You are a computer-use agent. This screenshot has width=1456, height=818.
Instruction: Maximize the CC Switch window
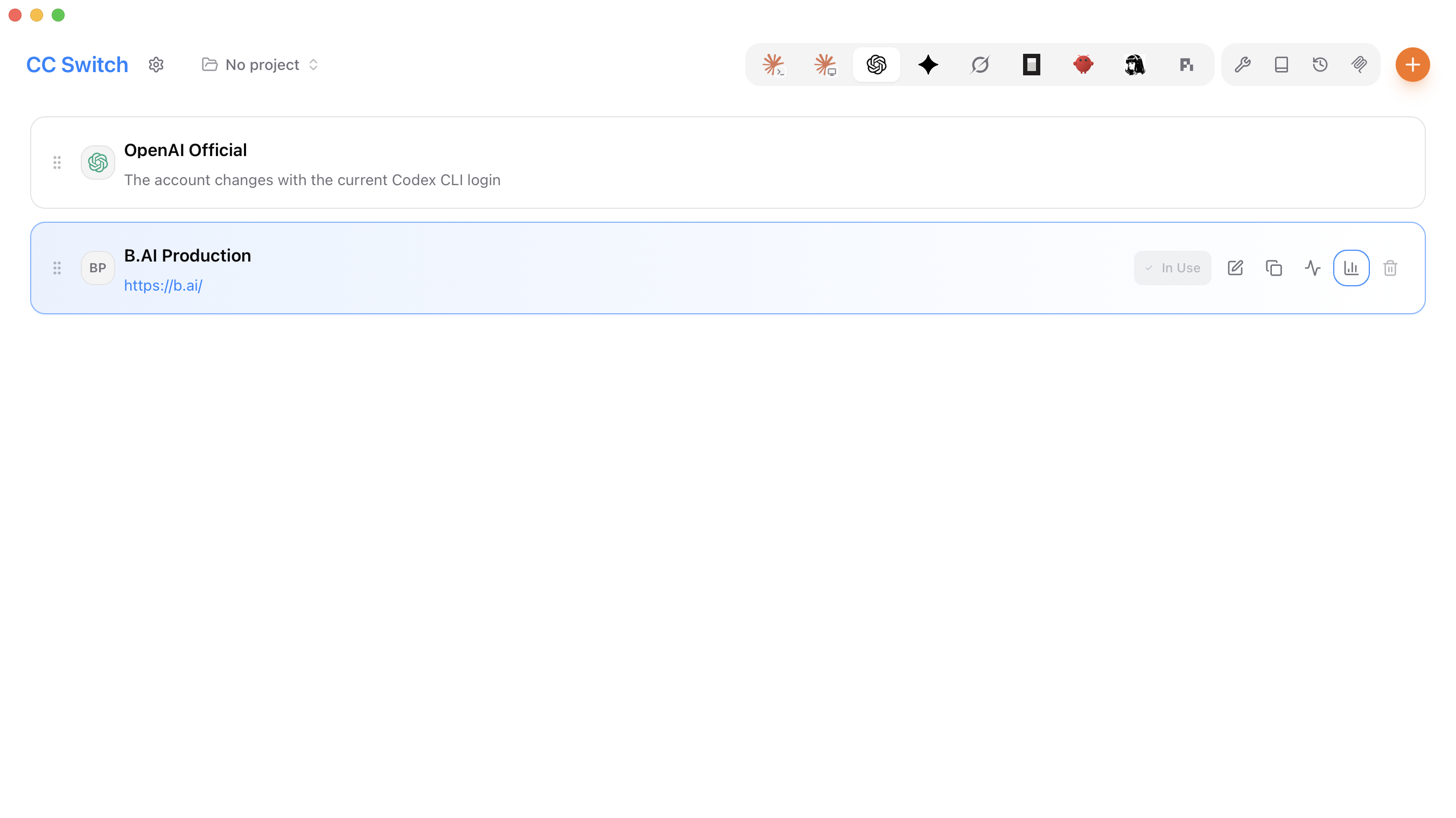click(x=58, y=15)
